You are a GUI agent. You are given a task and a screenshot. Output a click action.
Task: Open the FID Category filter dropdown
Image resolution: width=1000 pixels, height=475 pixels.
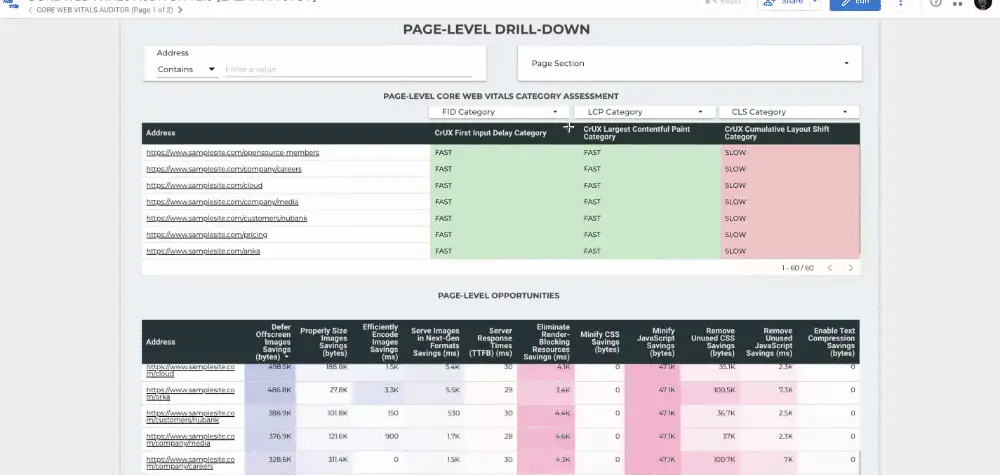(499, 112)
